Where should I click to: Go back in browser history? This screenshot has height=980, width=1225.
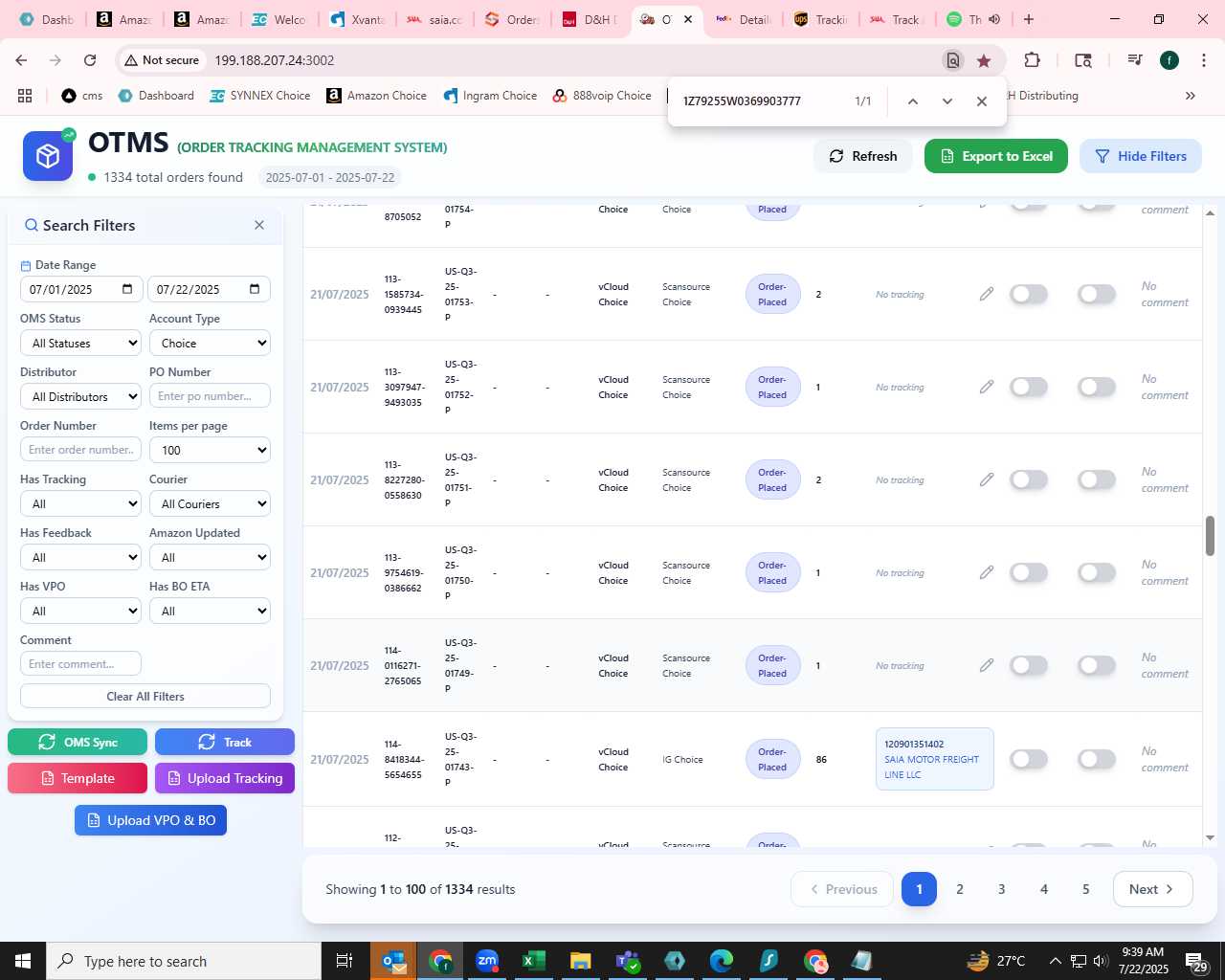[x=21, y=60]
